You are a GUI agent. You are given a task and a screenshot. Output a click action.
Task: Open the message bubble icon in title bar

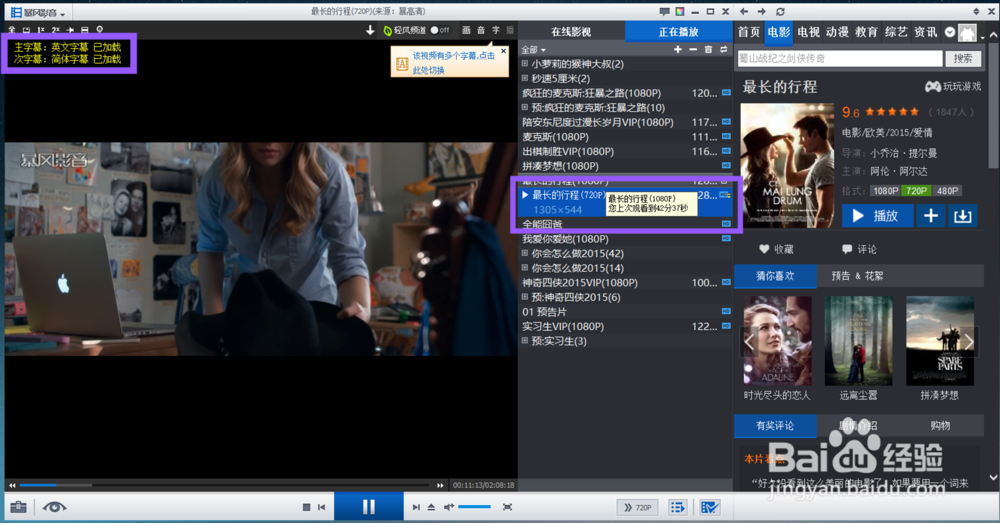click(665, 11)
